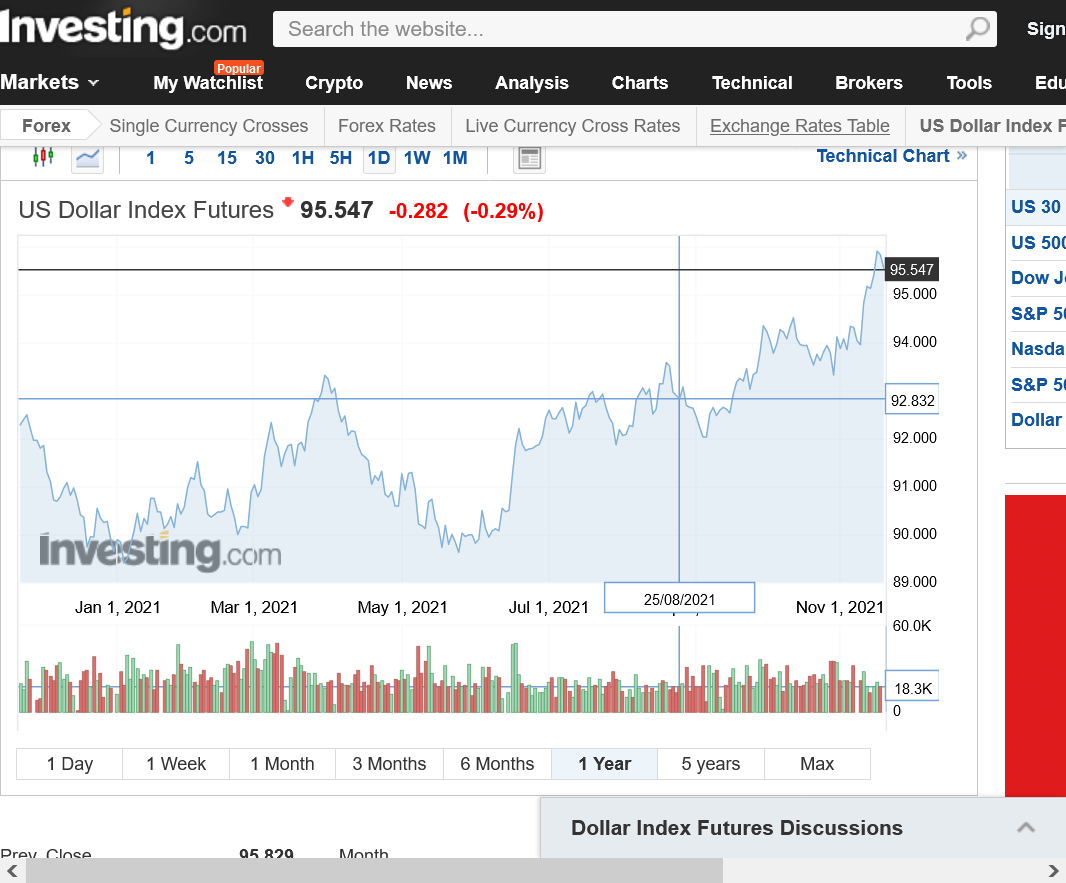Click the left scrollbar arrow
Screen dimensions: 1066x883
pos(12,870)
